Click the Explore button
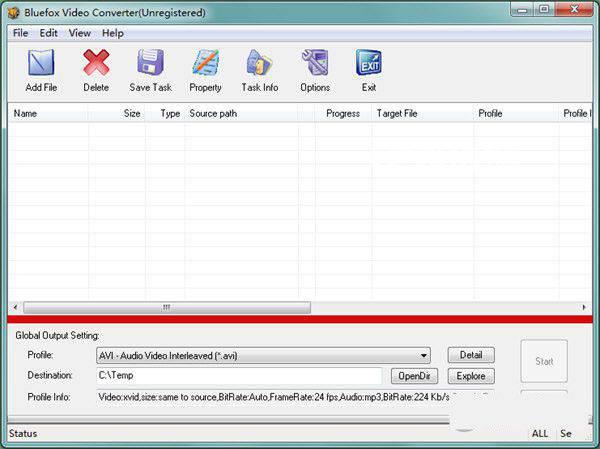This screenshot has width=600, height=449. pyautogui.click(x=471, y=376)
